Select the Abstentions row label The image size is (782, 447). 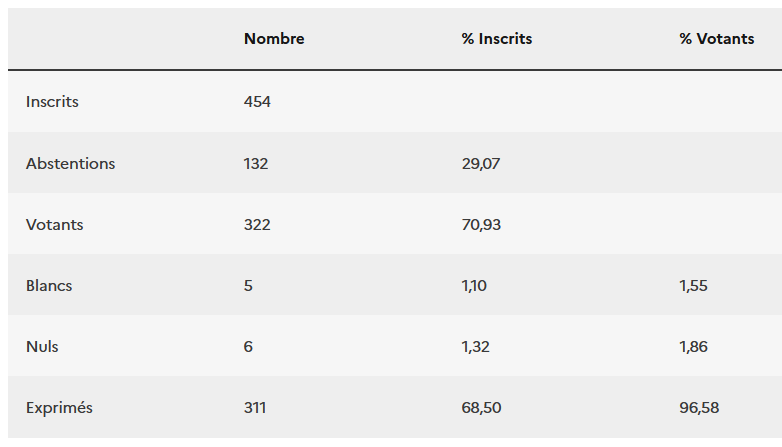pos(70,163)
